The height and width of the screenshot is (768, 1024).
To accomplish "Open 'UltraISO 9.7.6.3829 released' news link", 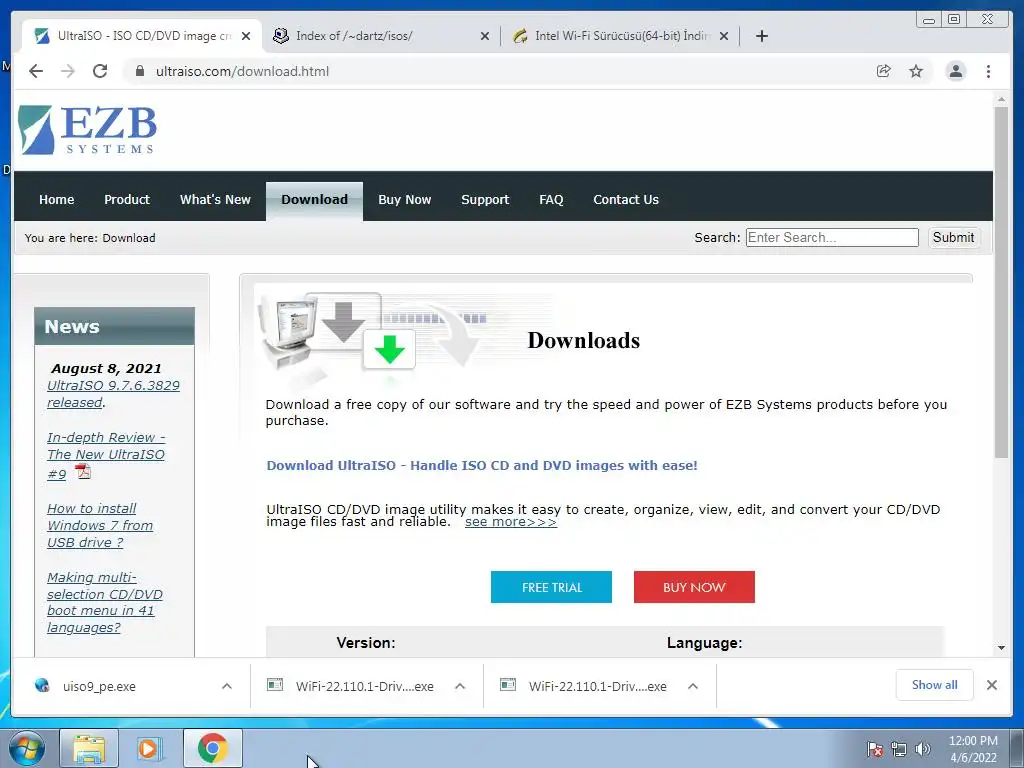I will pyautogui.click(x=113, y=394).
